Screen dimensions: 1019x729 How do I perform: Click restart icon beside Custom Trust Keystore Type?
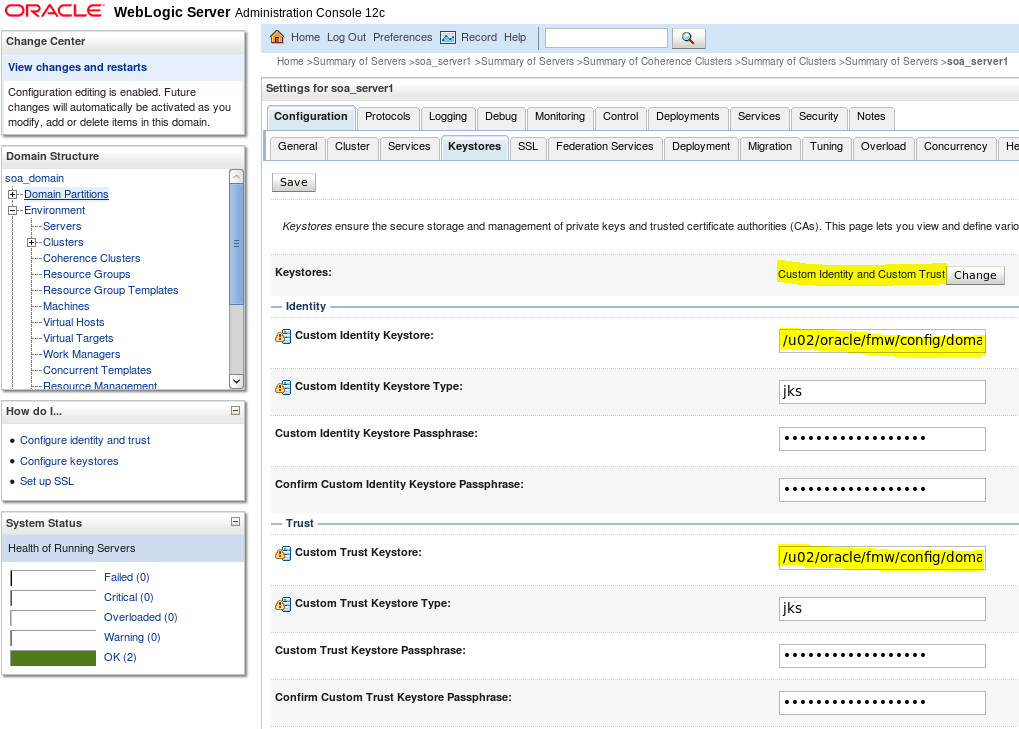tap(283, 604)
